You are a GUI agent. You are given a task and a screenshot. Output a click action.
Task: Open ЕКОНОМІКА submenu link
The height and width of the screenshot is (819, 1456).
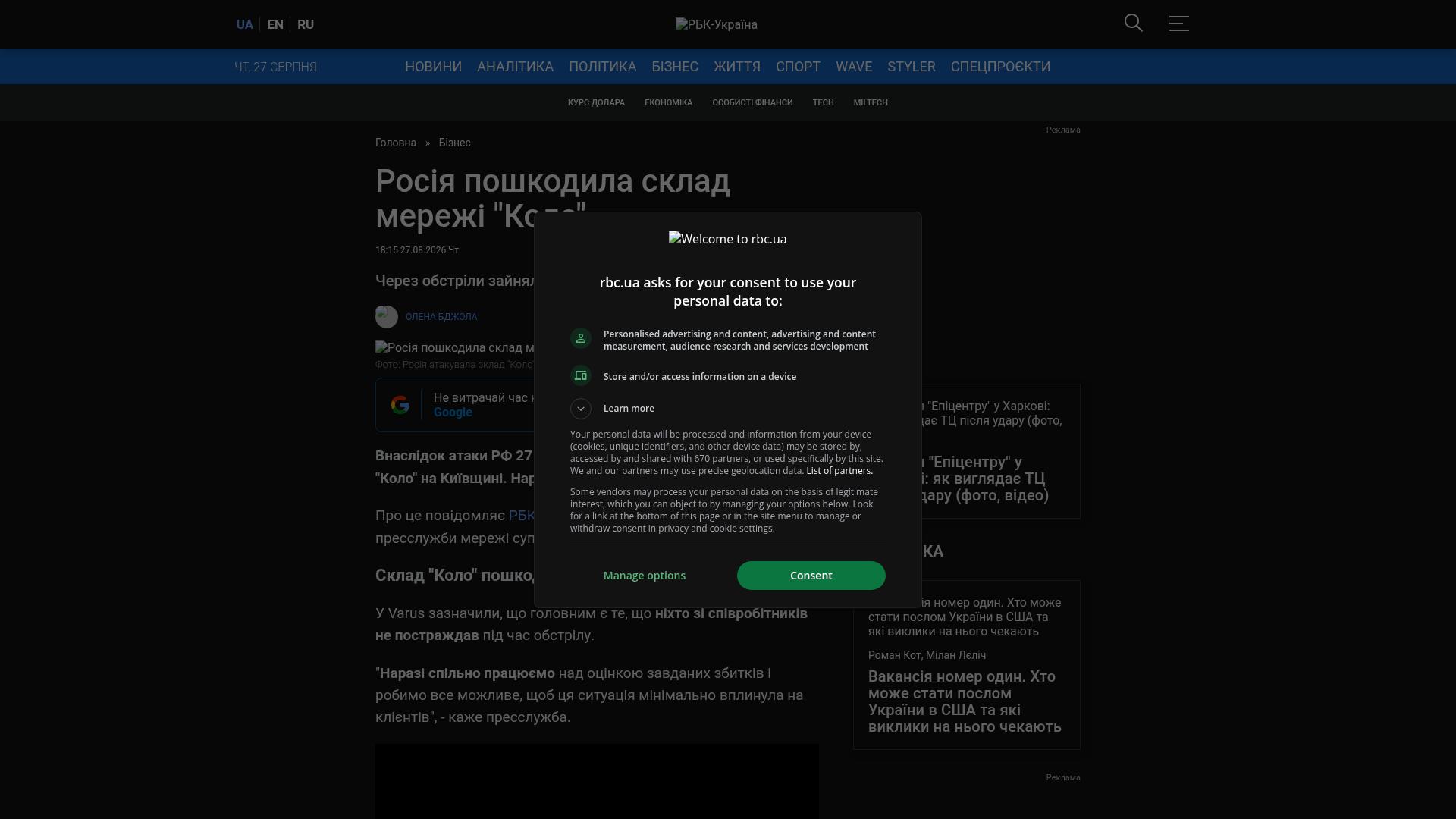(x=668, y=102)
